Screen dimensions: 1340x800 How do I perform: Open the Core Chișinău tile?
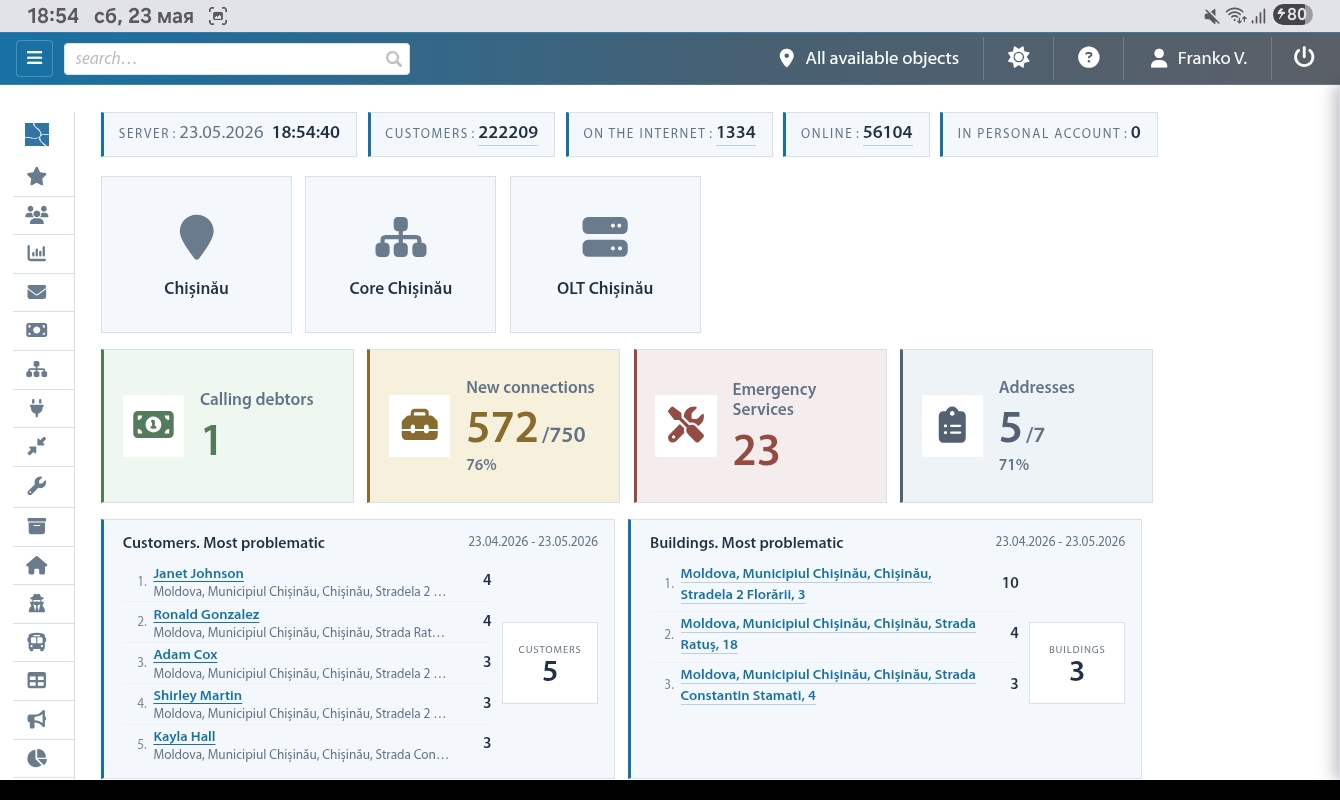(x=400, y=254)
